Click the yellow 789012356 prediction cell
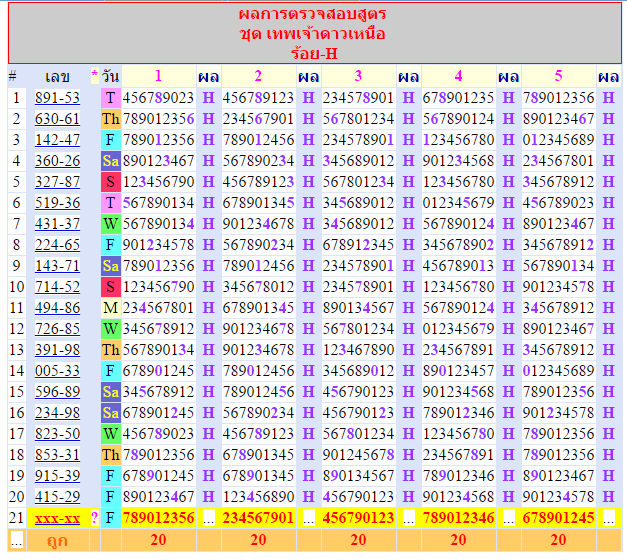This screenshot has height=560, width=627. click(158, 518)
